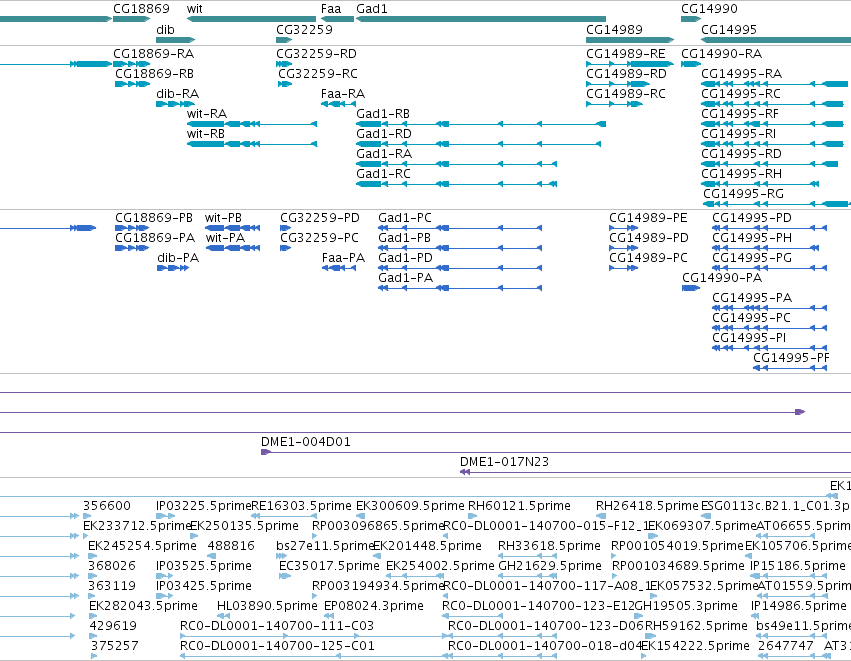Screen dimensions: 851x661
Task: Select EST GH21629.5prime
Action: [550, 566]
